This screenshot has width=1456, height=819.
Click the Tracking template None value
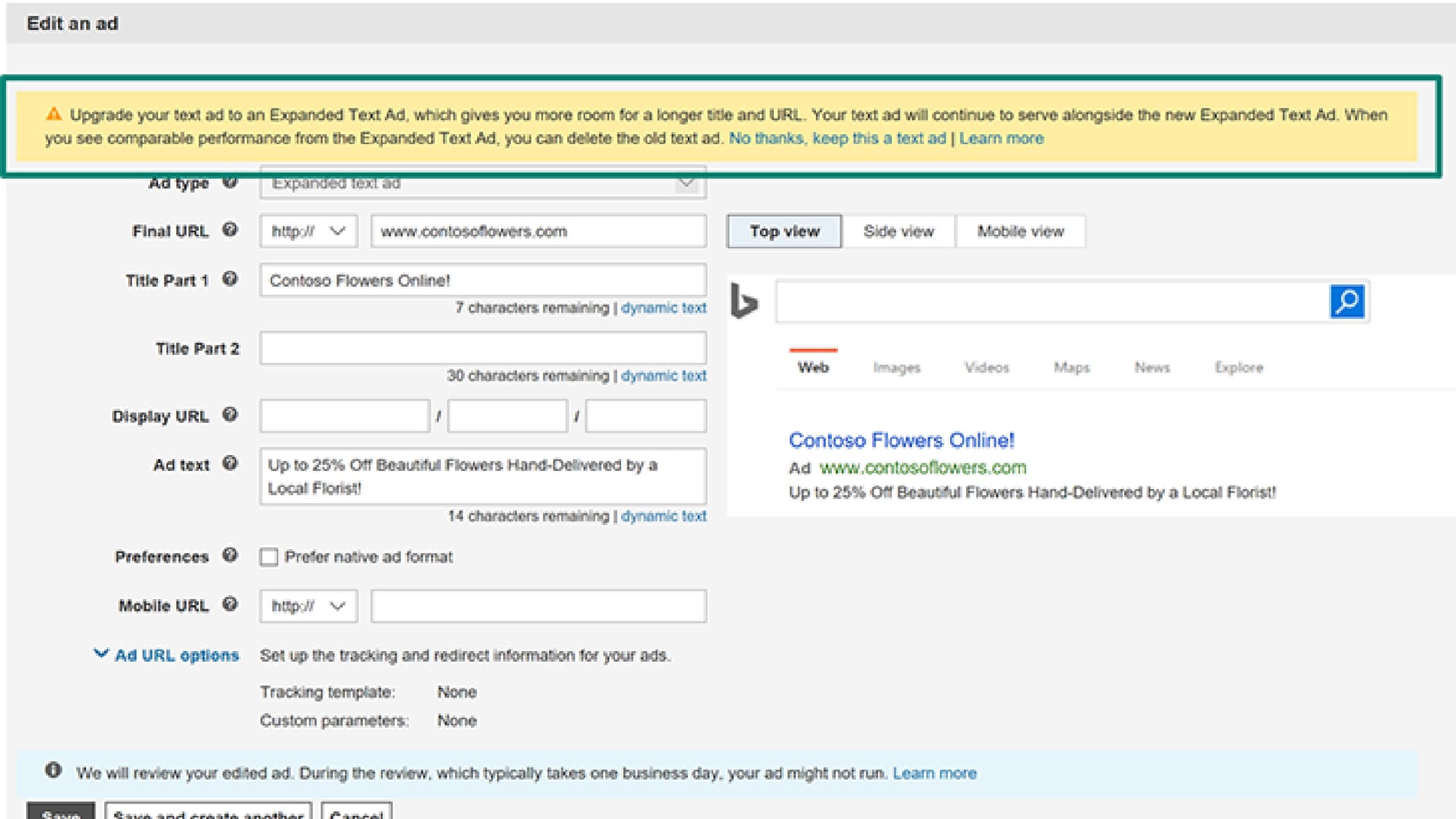456,692
